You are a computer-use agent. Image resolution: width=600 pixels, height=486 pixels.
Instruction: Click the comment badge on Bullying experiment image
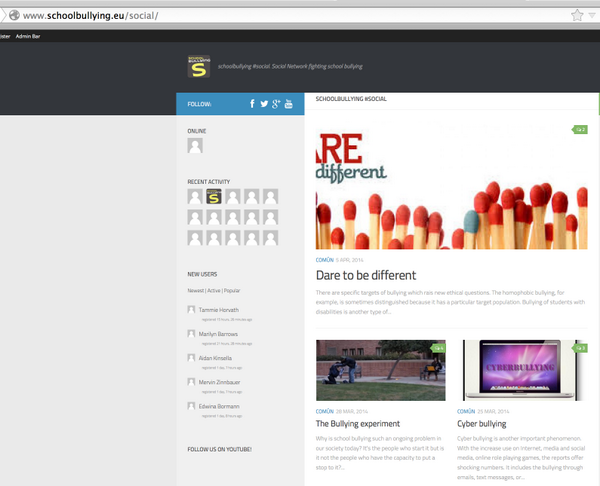(439, 348)
